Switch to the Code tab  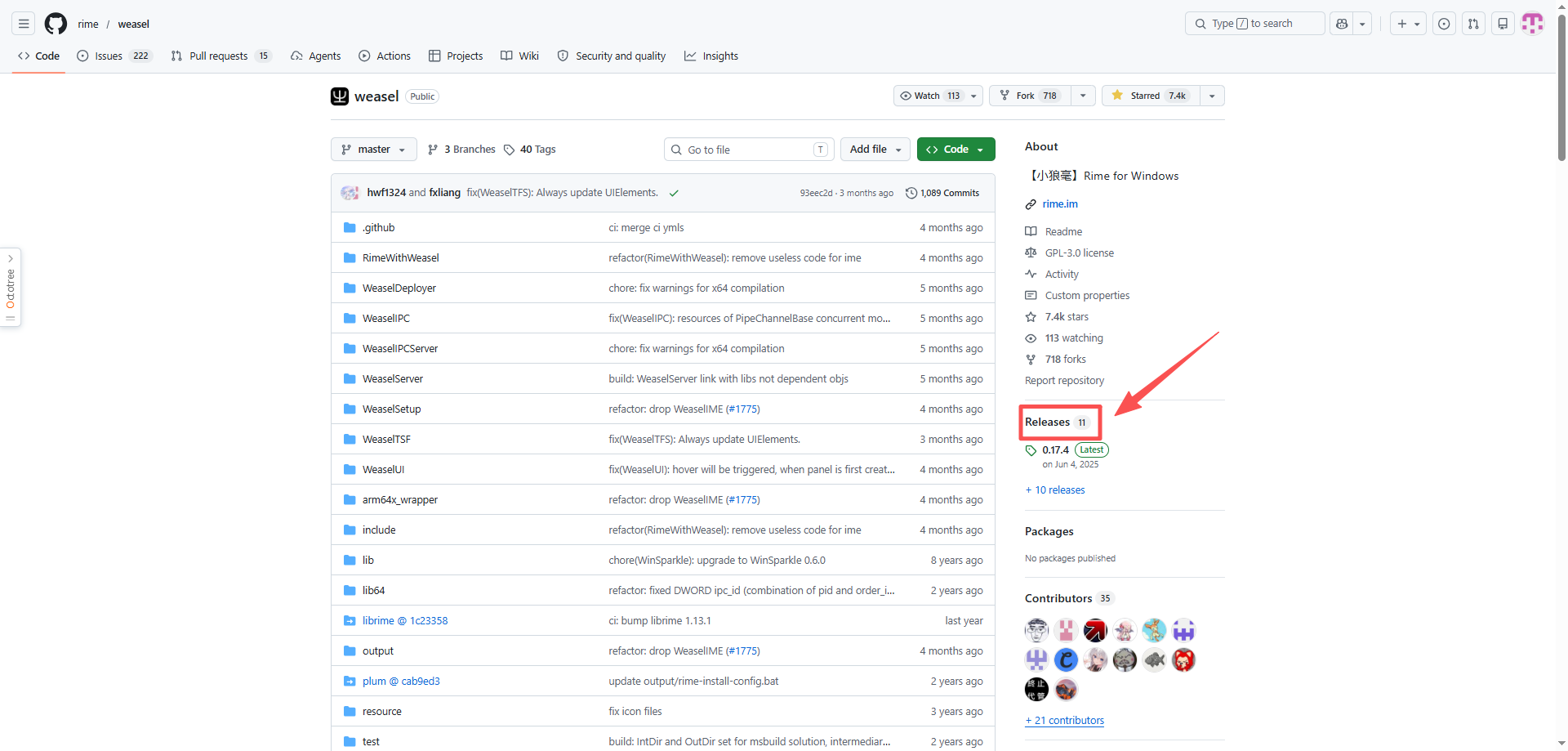coord(38,56)
